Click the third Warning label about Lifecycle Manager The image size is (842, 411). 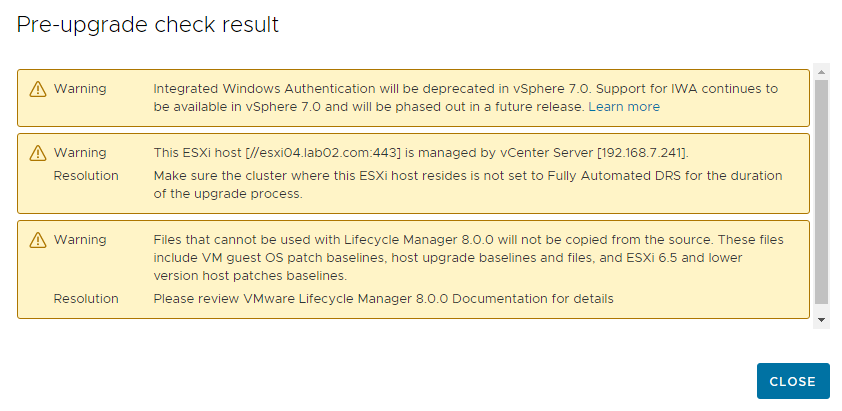(80, 239)
